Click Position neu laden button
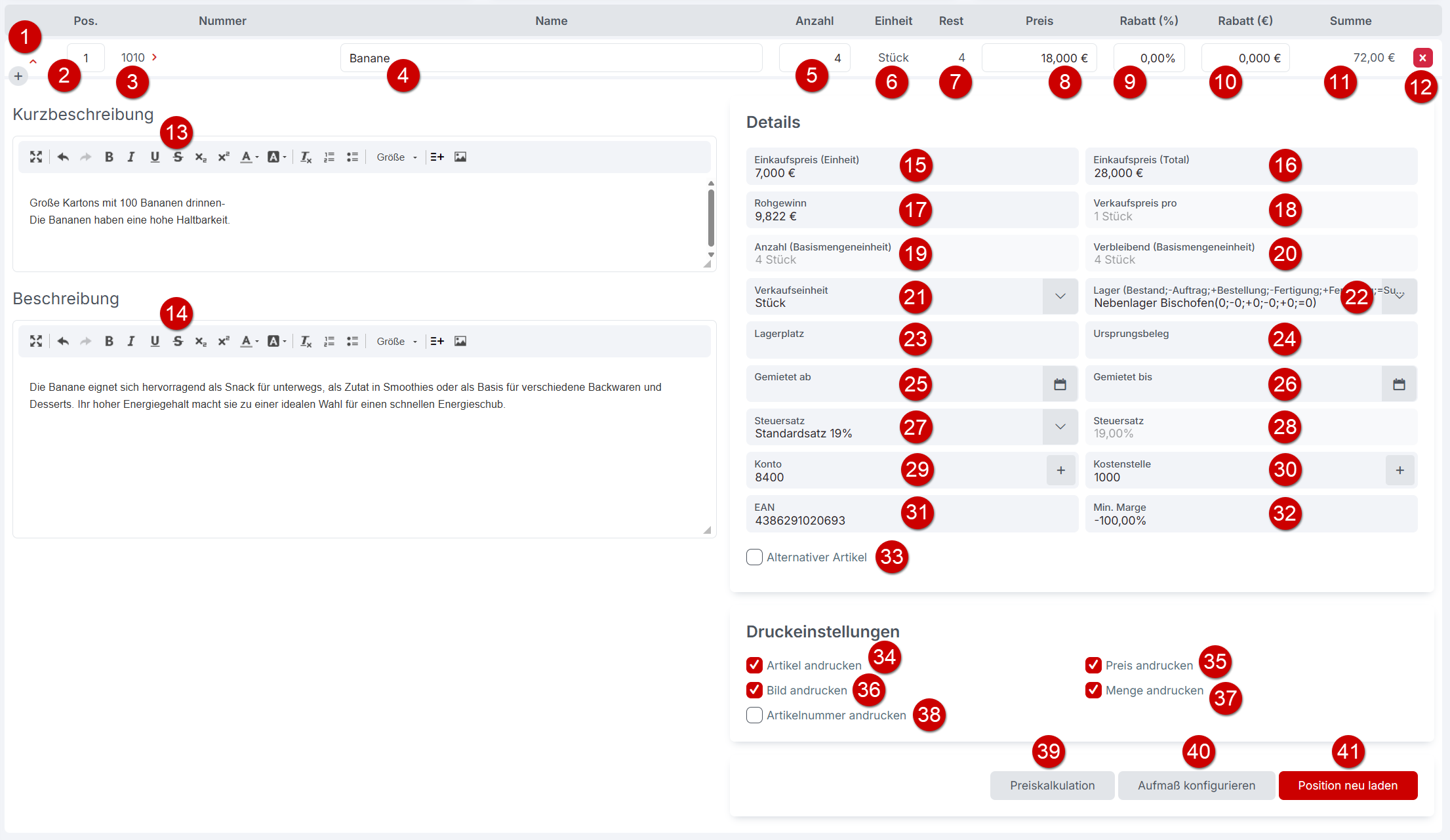This screenshot has height=840, width=1450. (1348, 786)
